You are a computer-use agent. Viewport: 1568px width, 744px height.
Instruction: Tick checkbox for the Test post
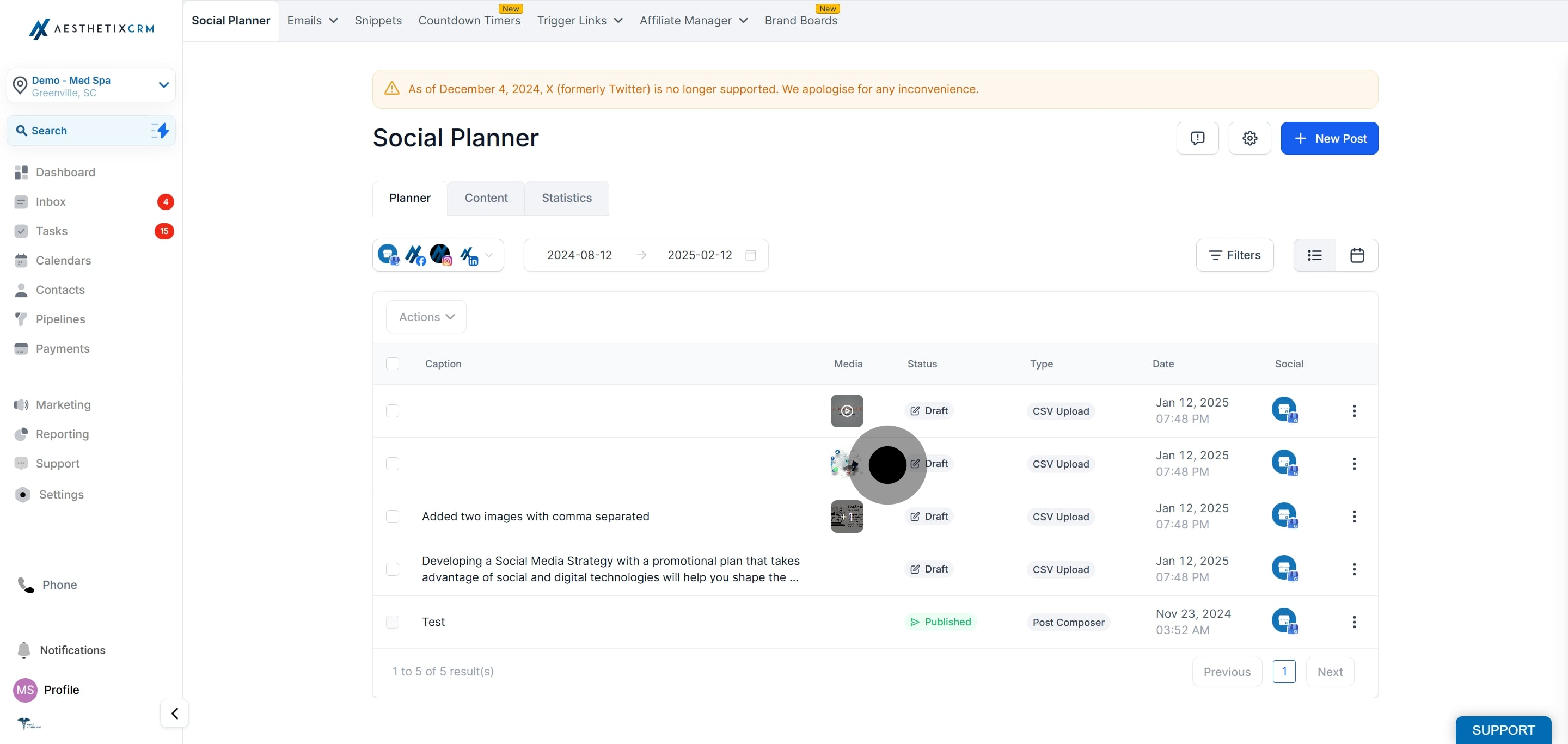pyautogui.click(x=393, y=622)
